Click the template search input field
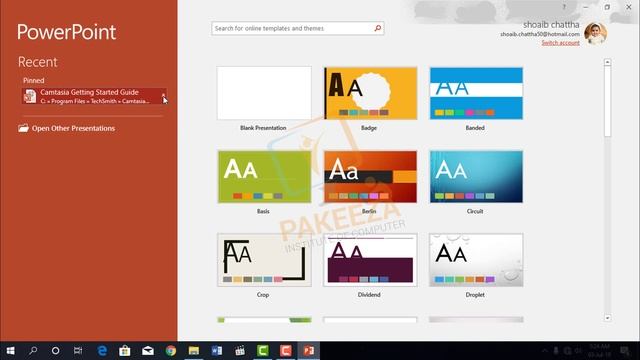Image resolution: width=640 pixels, height=360 pixels. pyautogui.click(x=298, y=28)
